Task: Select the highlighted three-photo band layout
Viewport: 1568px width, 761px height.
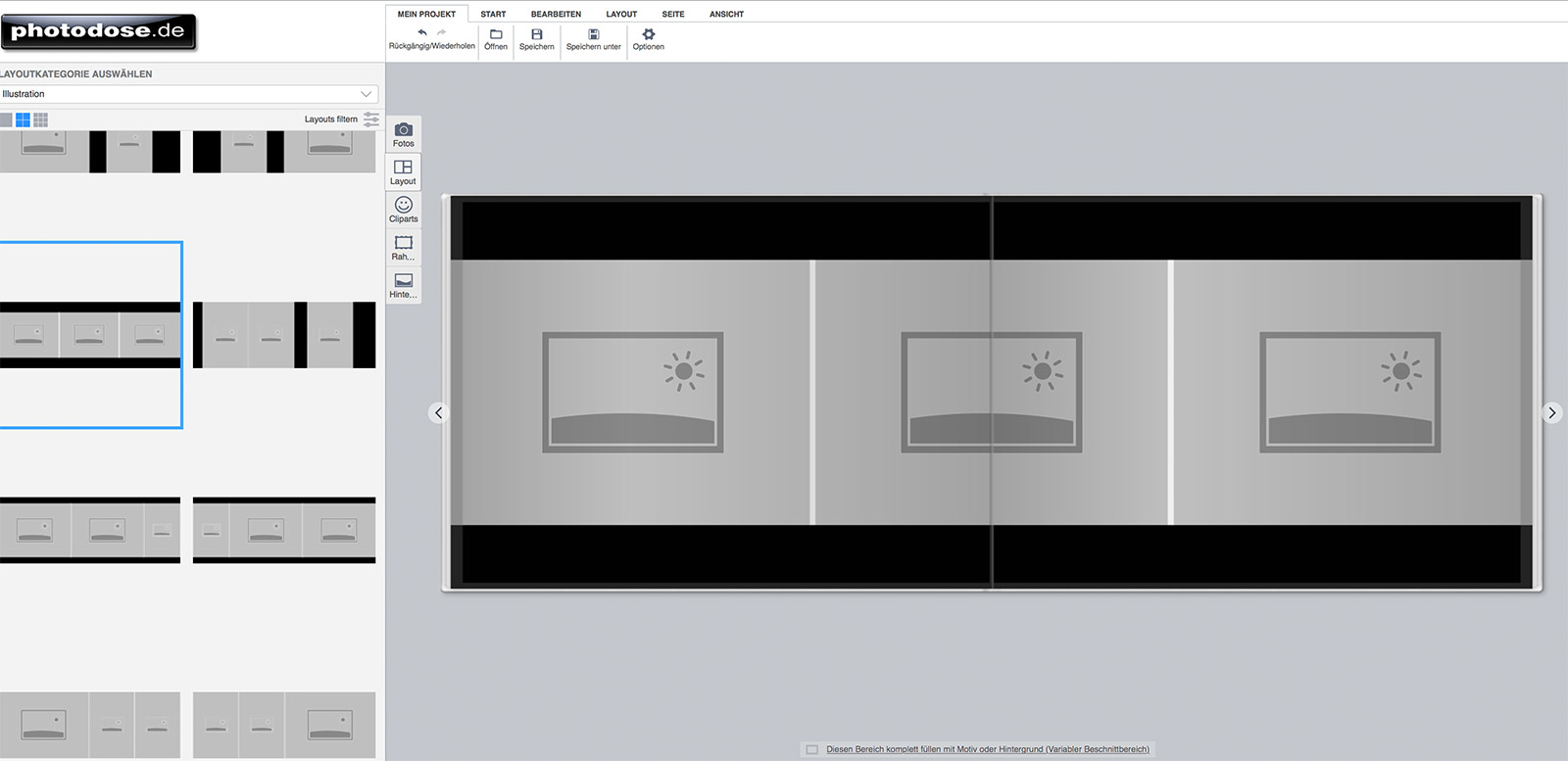Action: pyautogui.click(x=90, y=335)
